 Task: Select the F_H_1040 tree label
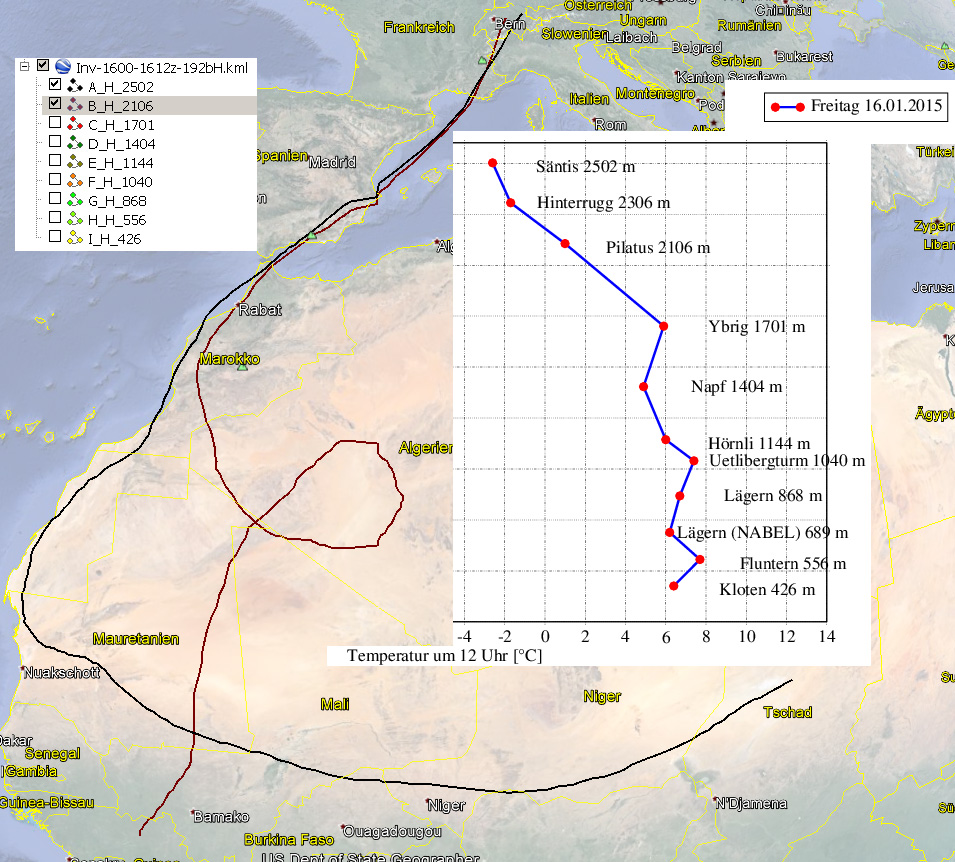(x=120, y=182)
